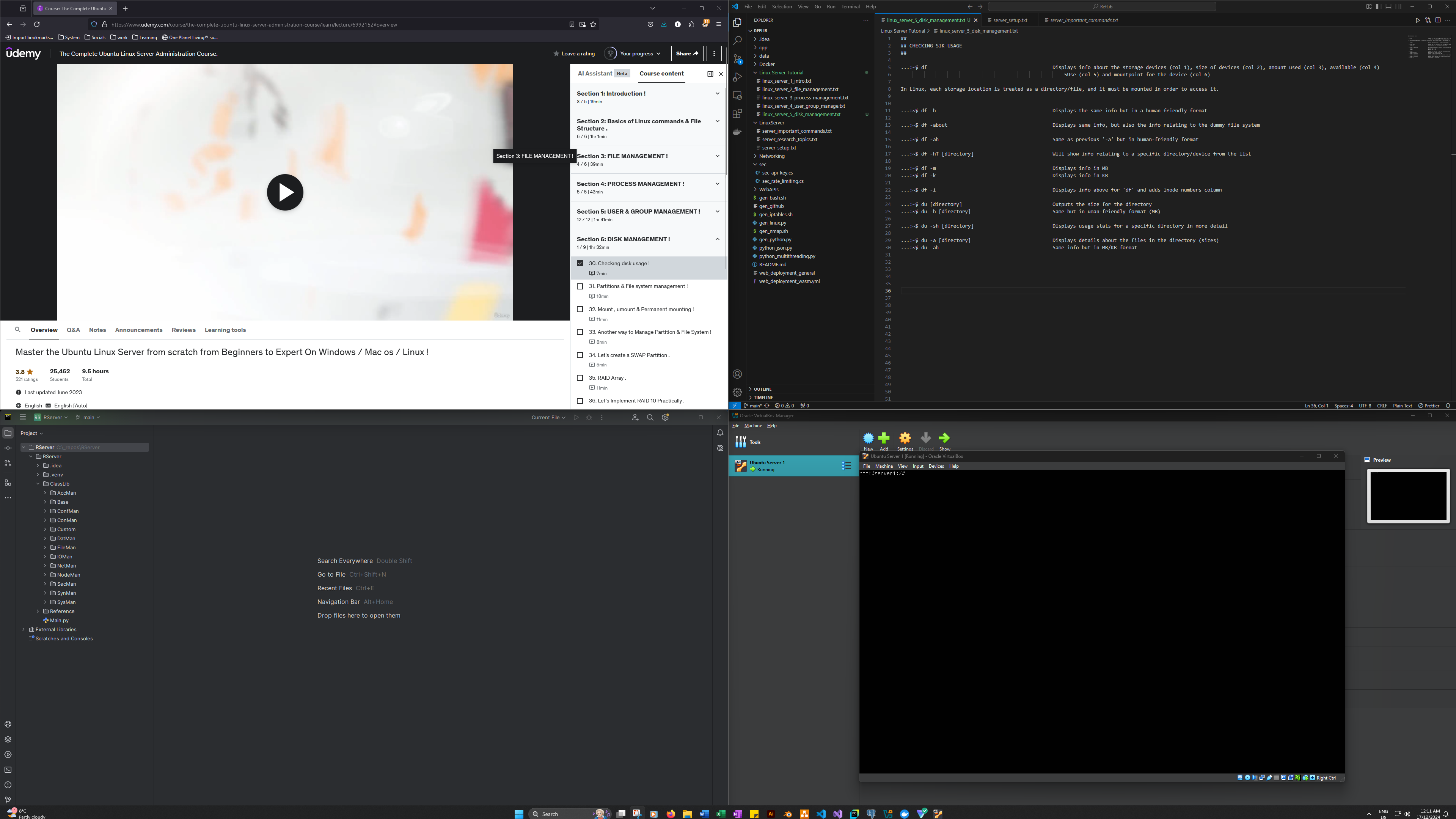Open Your progress dropdown on Udemy
This screenshot has width=1456, height=819.
pyautogui.click(x=633, y=54)
